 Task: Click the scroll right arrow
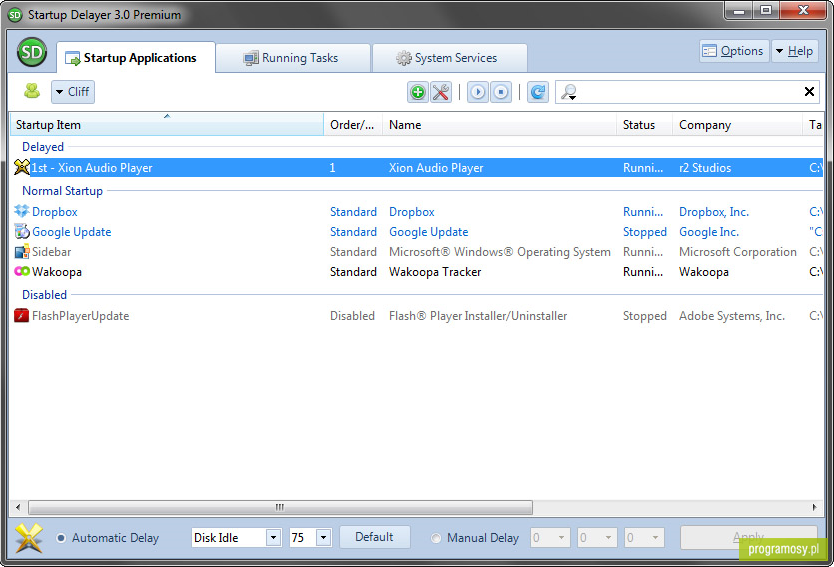pyautogui.click(x=814, y=507)
